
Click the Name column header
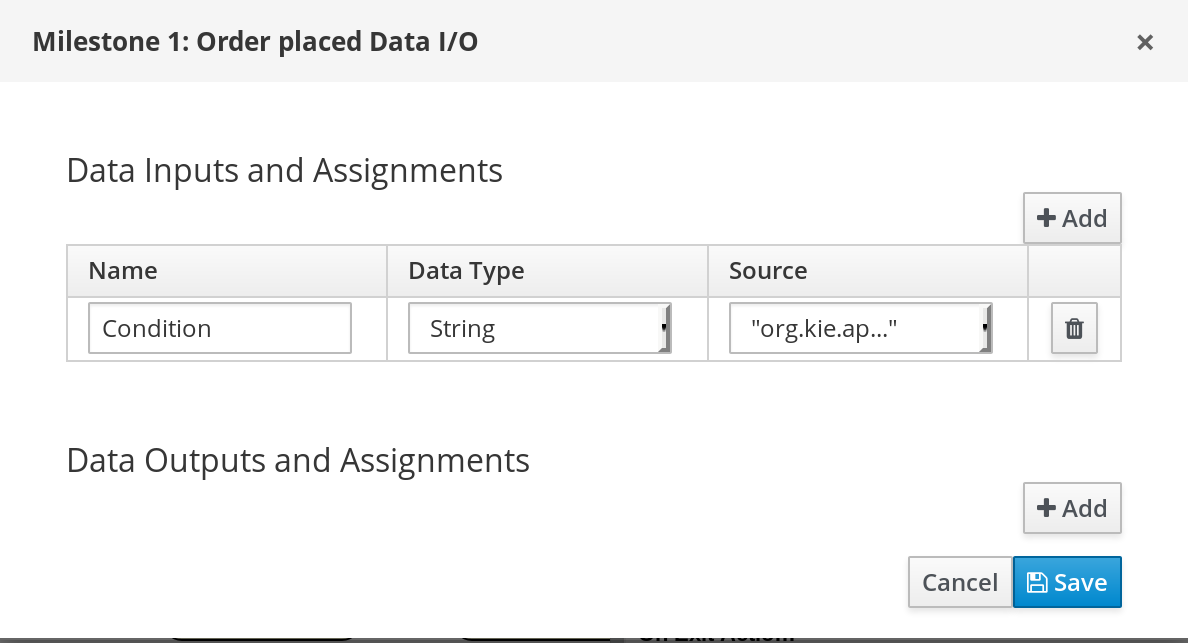coord(123,270)
